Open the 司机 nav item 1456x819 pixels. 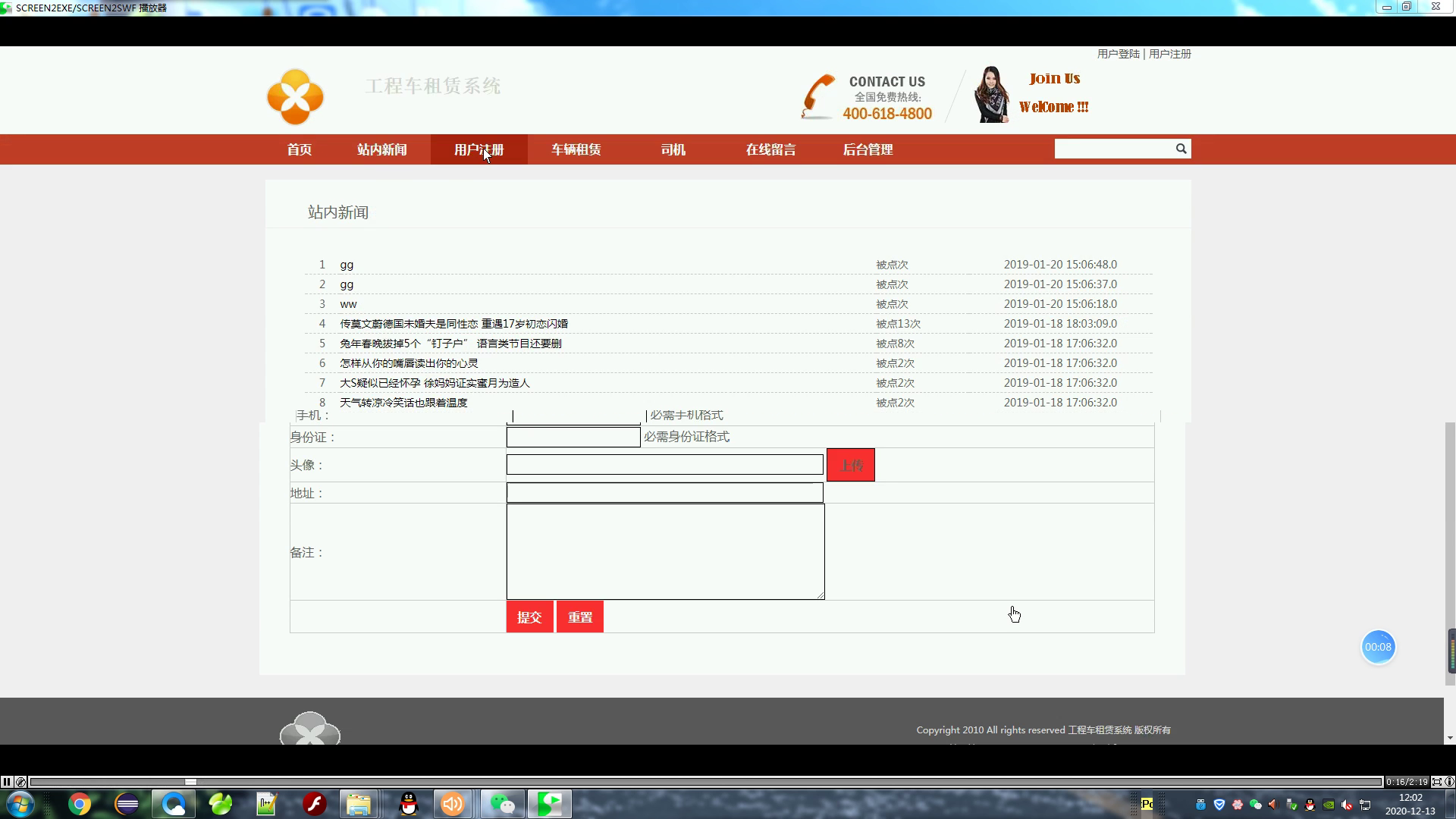tap(673, 149)
